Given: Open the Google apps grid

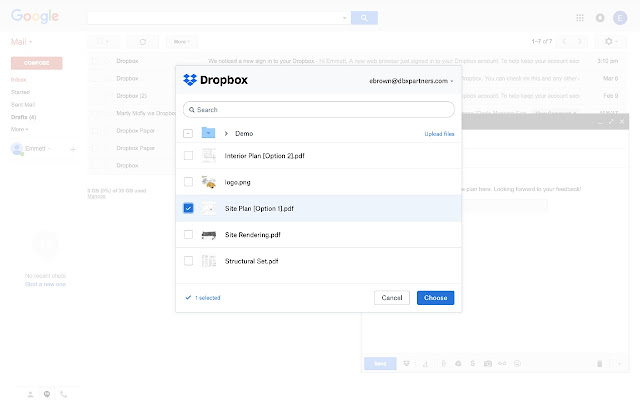Looking at the screenshot, I should pos(580,18).
